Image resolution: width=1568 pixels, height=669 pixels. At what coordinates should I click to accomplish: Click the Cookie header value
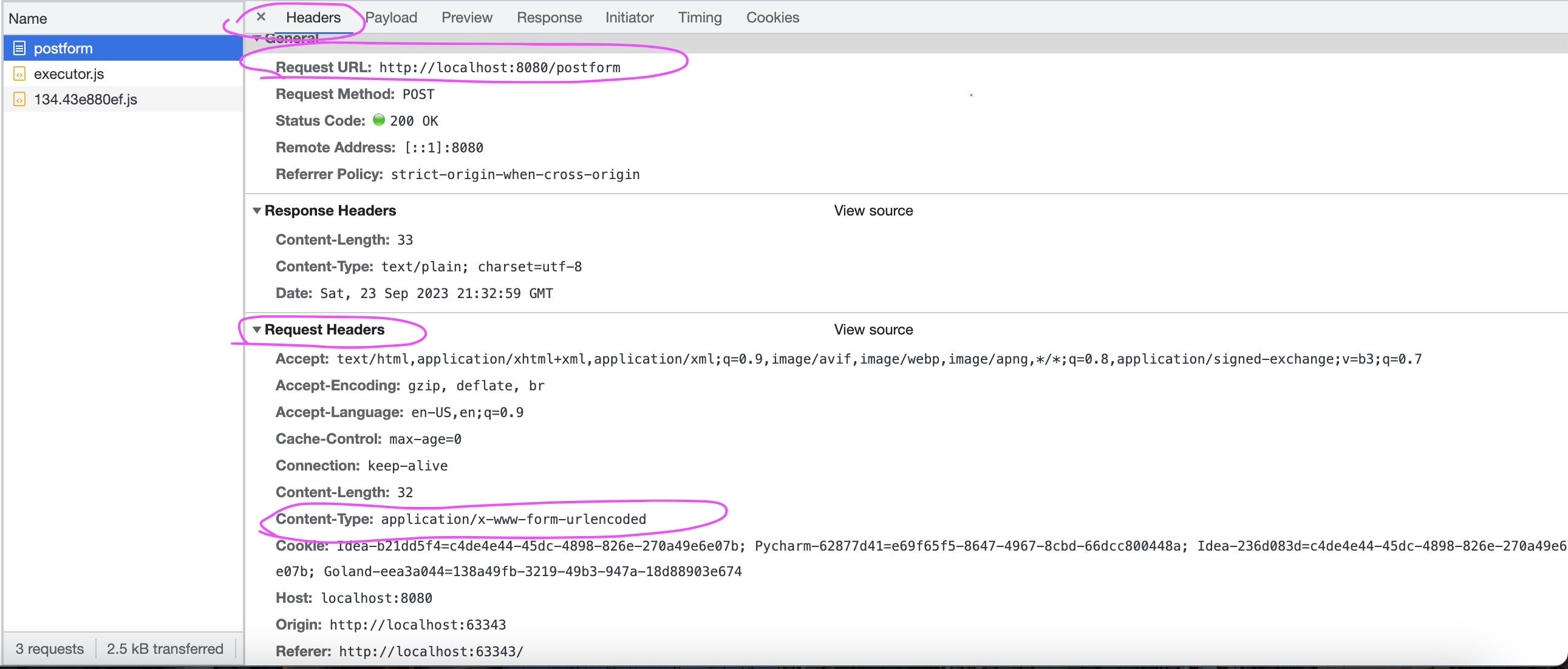coord(921,559)
